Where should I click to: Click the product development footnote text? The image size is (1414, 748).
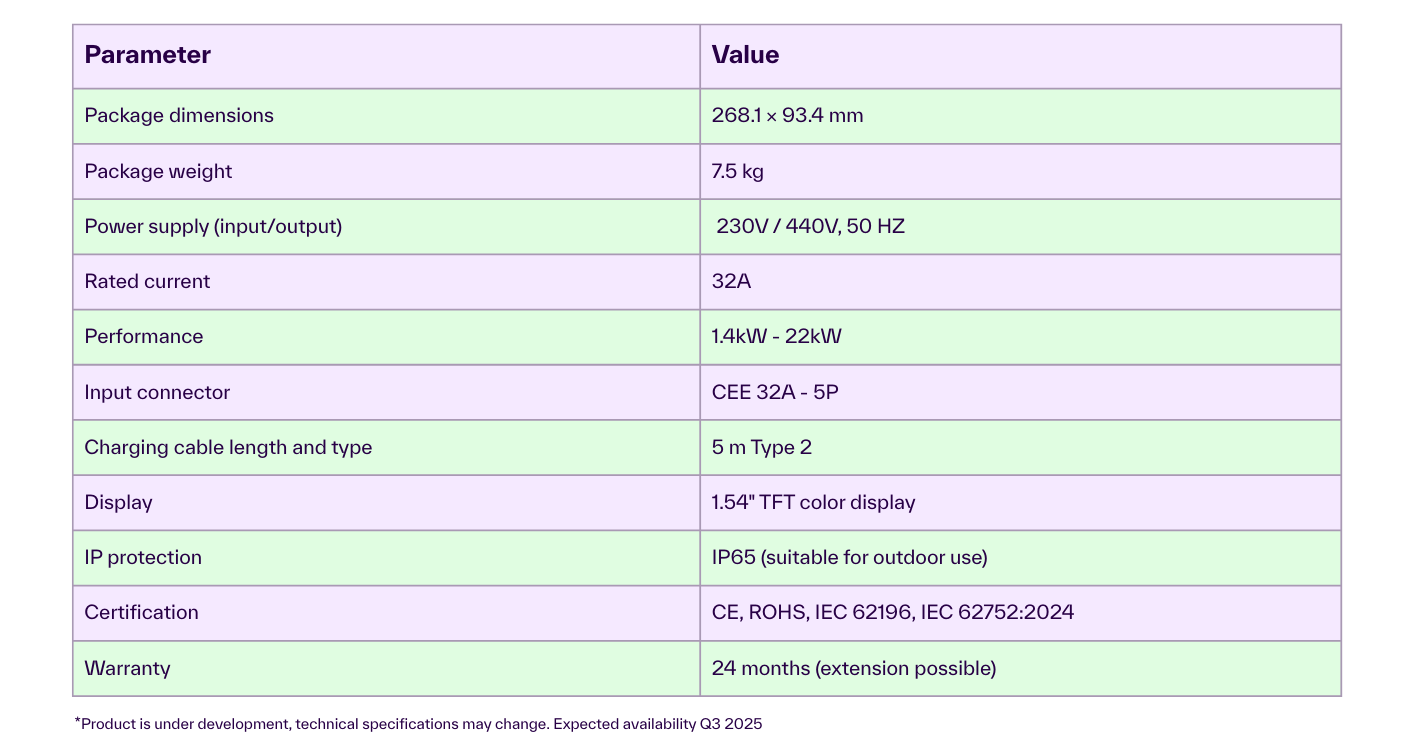point(418,724)
